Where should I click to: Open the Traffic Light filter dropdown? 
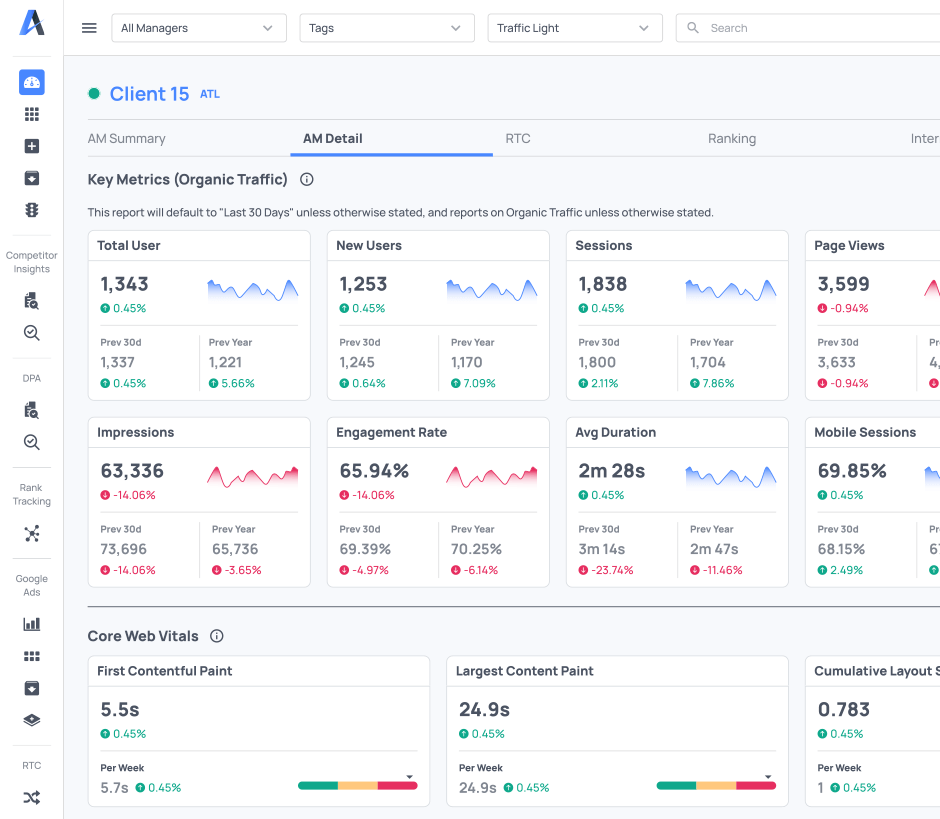click(574, 28)
